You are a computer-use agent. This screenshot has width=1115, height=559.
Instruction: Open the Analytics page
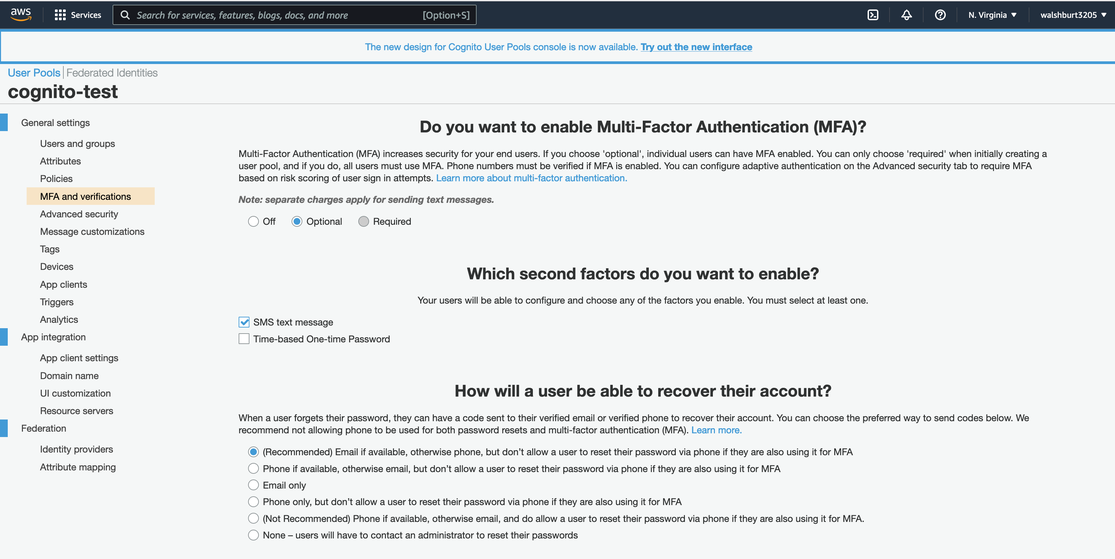point(59,320)
